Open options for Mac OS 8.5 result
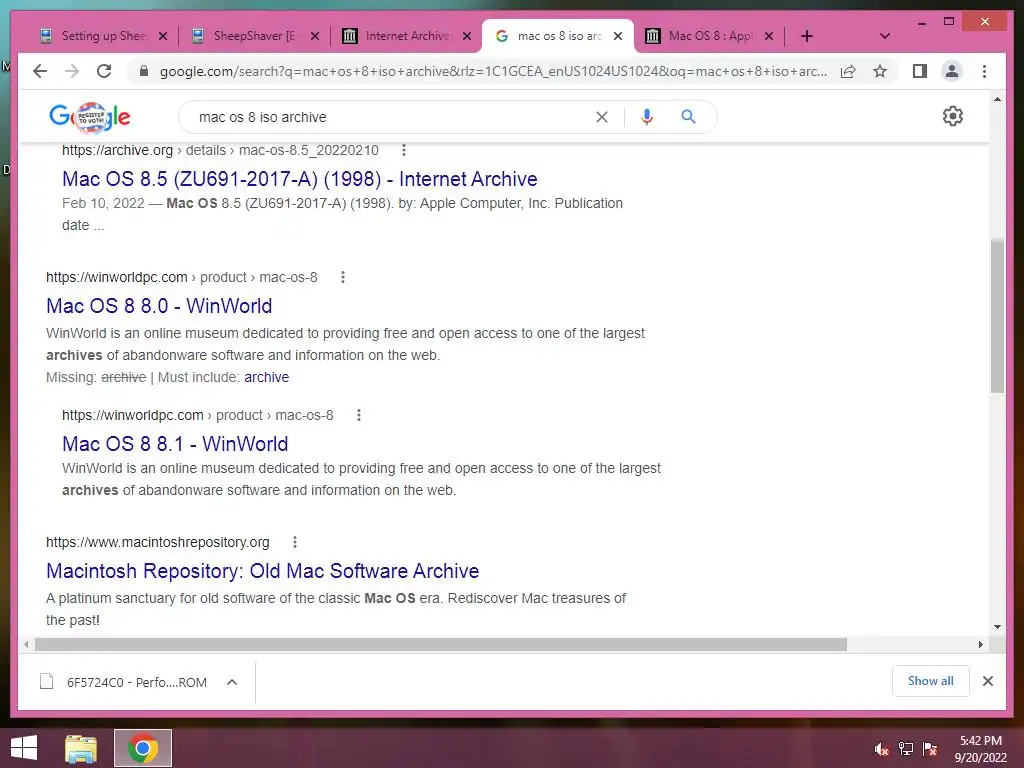The height and width of the screenshot is (768, 1024). (x=404, y=150)
